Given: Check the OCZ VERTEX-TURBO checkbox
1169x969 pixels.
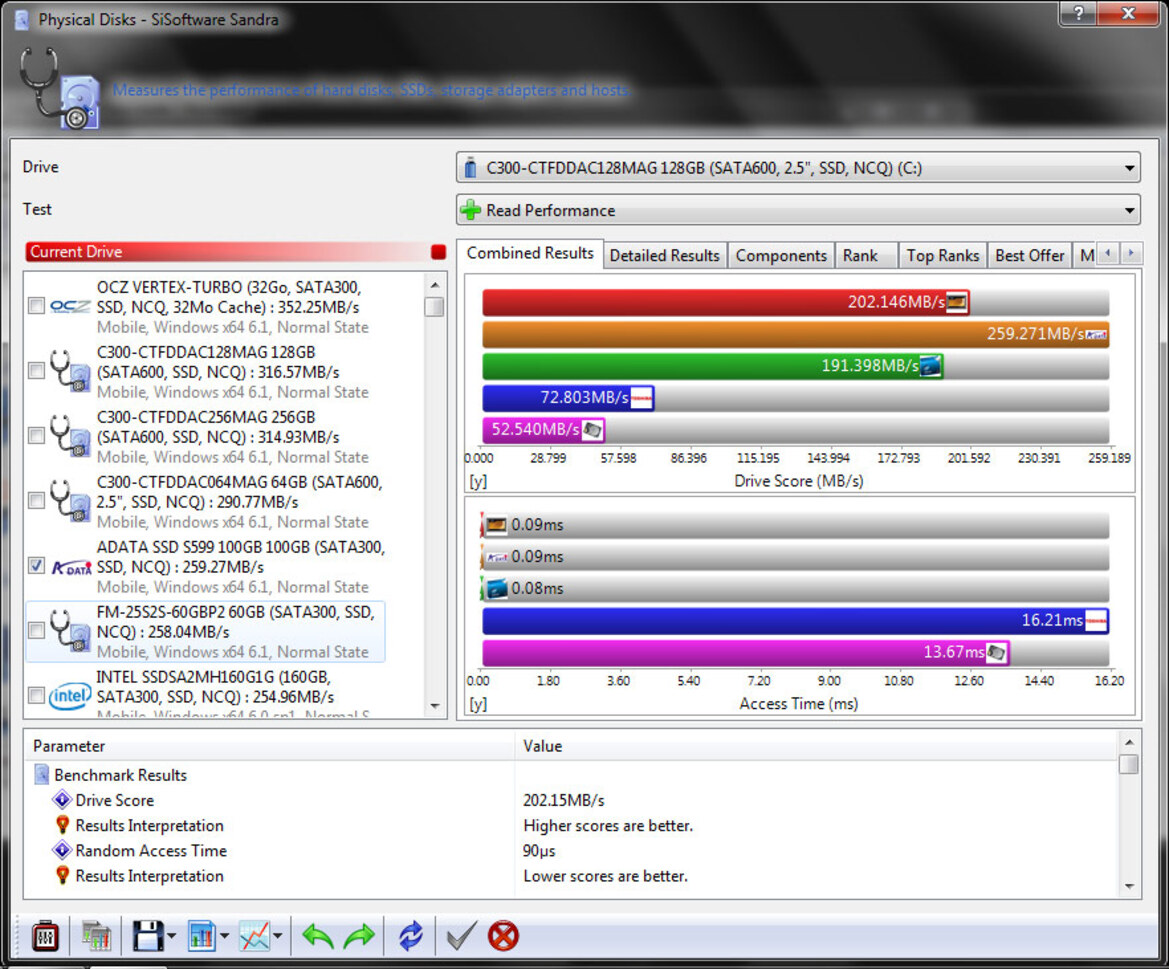Looking at the screenshot, I should (36, 306).
